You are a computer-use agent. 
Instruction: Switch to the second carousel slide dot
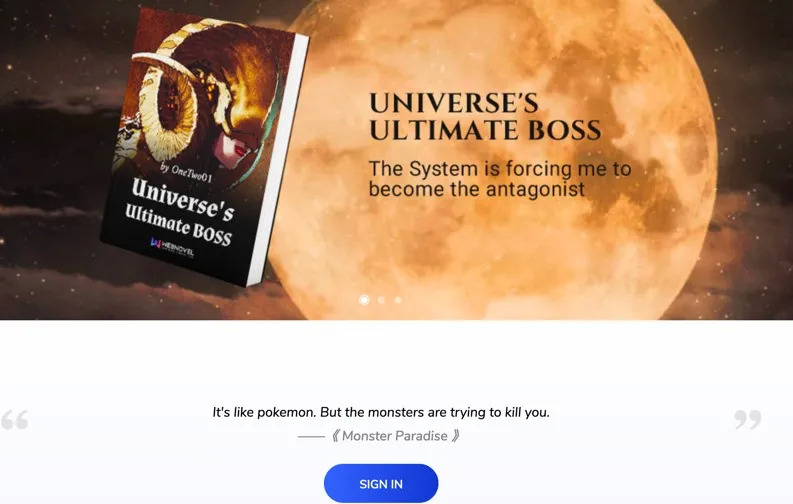pos(381,300)
